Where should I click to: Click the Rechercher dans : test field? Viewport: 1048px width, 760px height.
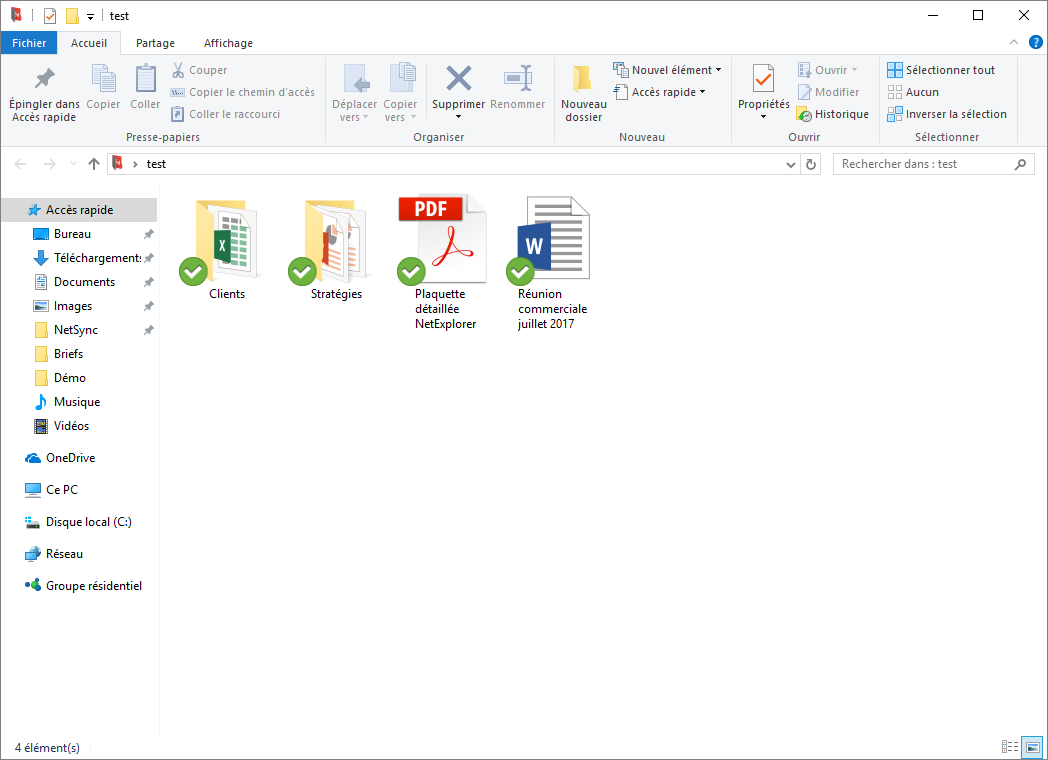point(933,164)
